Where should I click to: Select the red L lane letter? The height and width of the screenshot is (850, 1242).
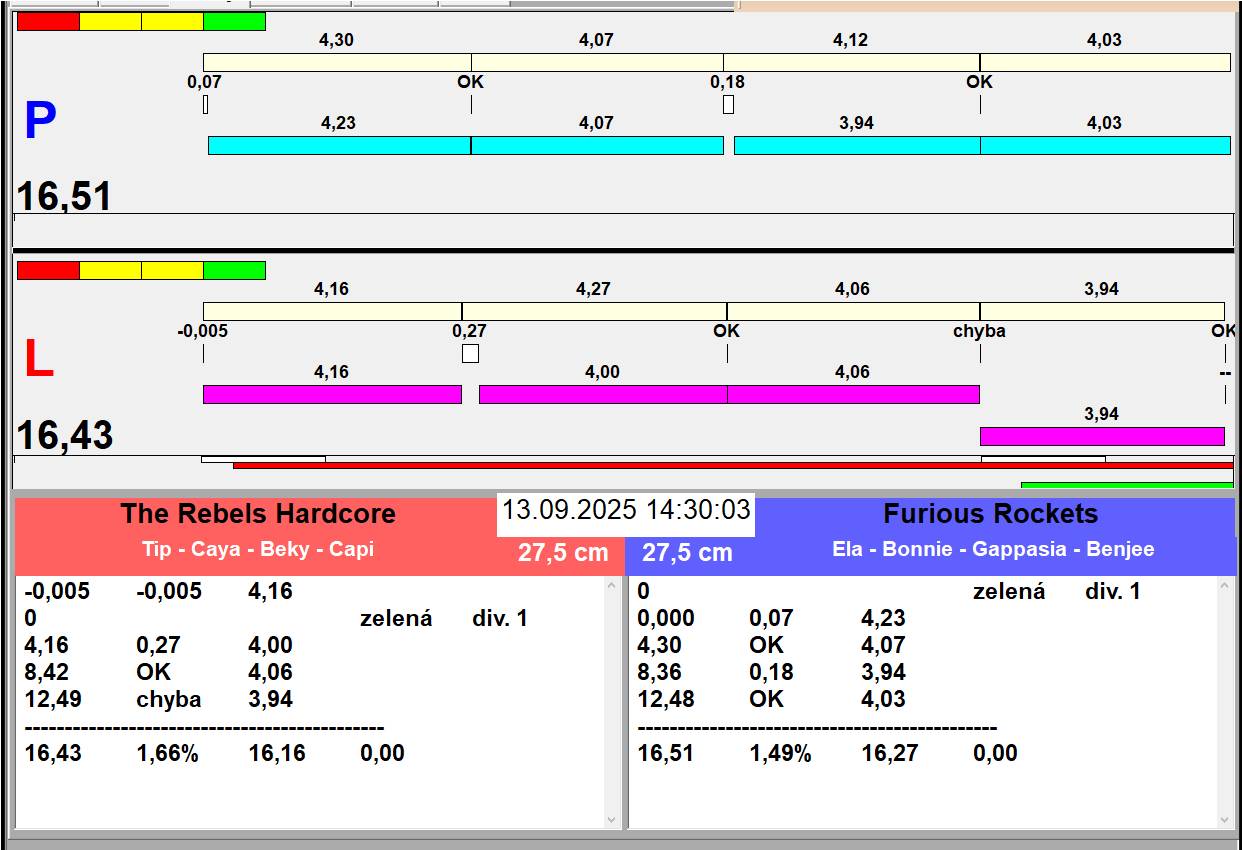(x=38, y=360)
